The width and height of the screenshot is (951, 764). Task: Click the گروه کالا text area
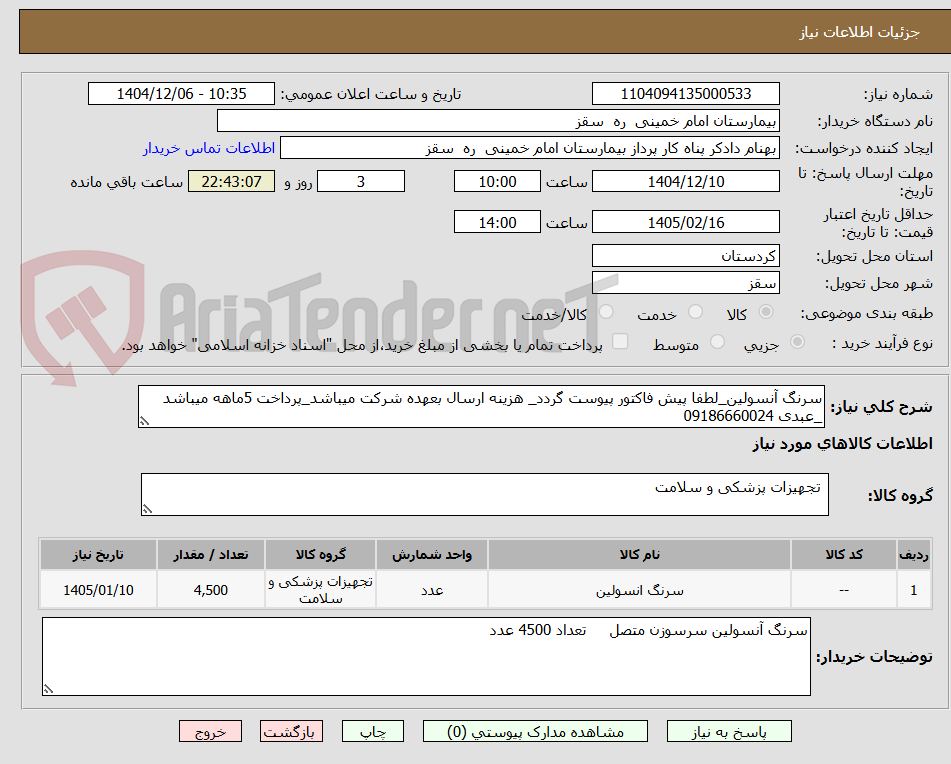485,495
